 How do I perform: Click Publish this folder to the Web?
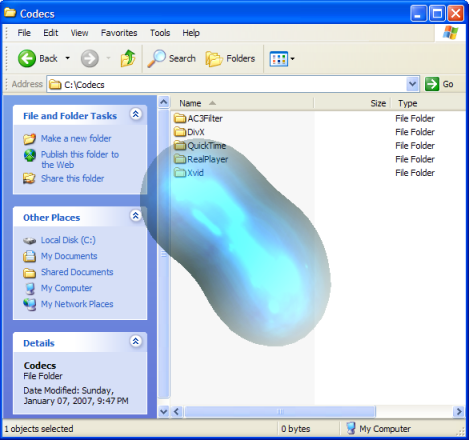pos(80,159)
